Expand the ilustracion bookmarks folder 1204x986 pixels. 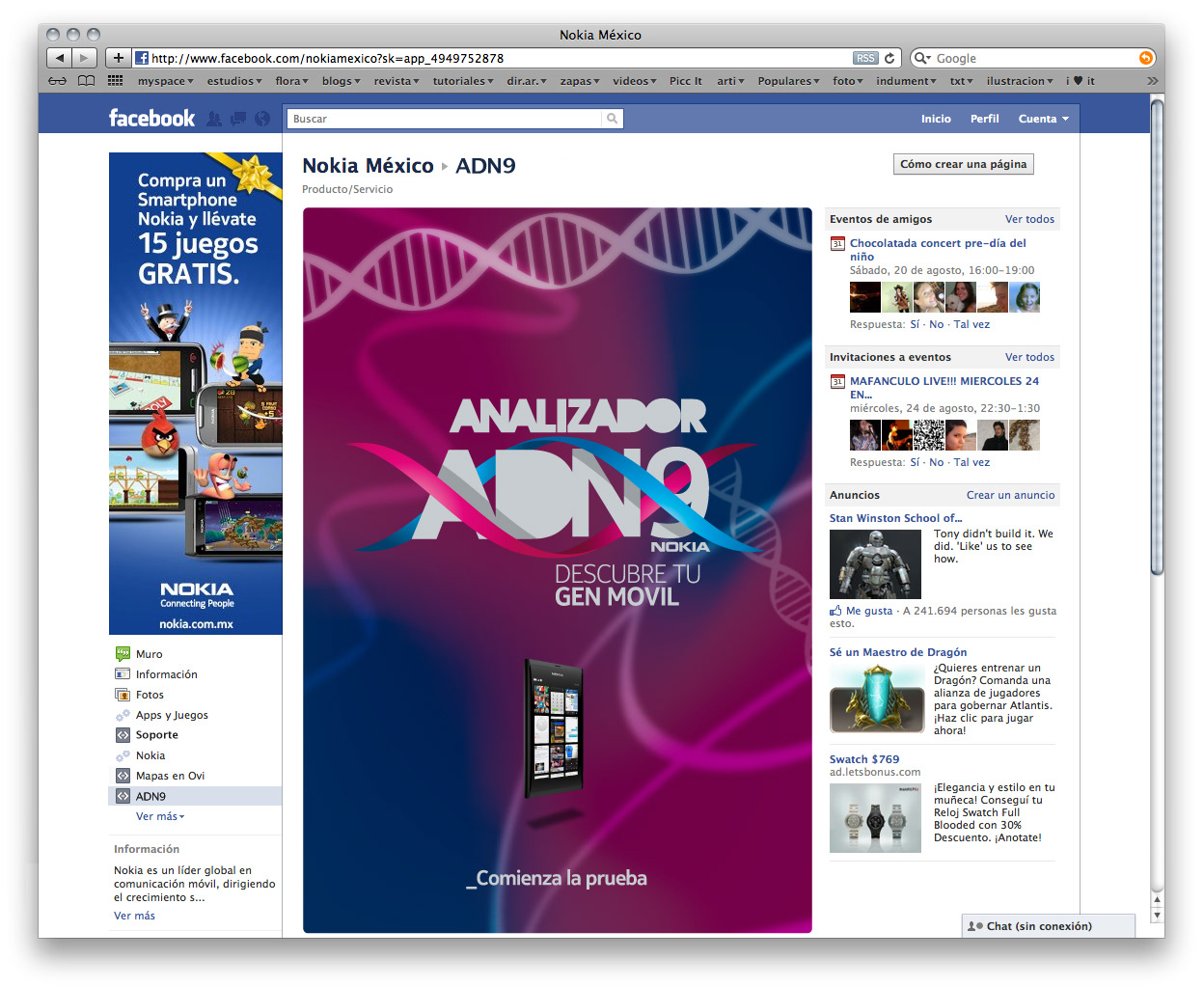point(1020,81)
